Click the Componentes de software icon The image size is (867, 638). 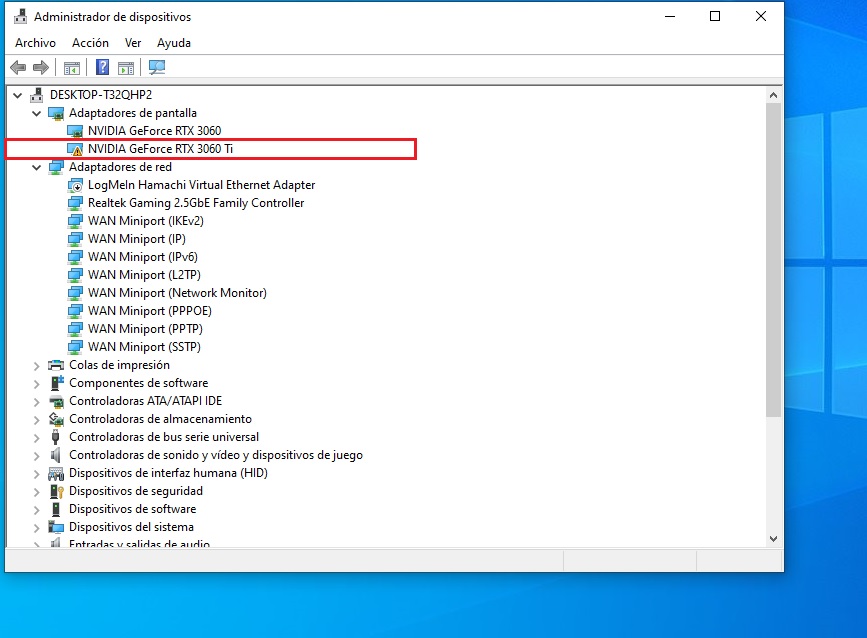56,383
